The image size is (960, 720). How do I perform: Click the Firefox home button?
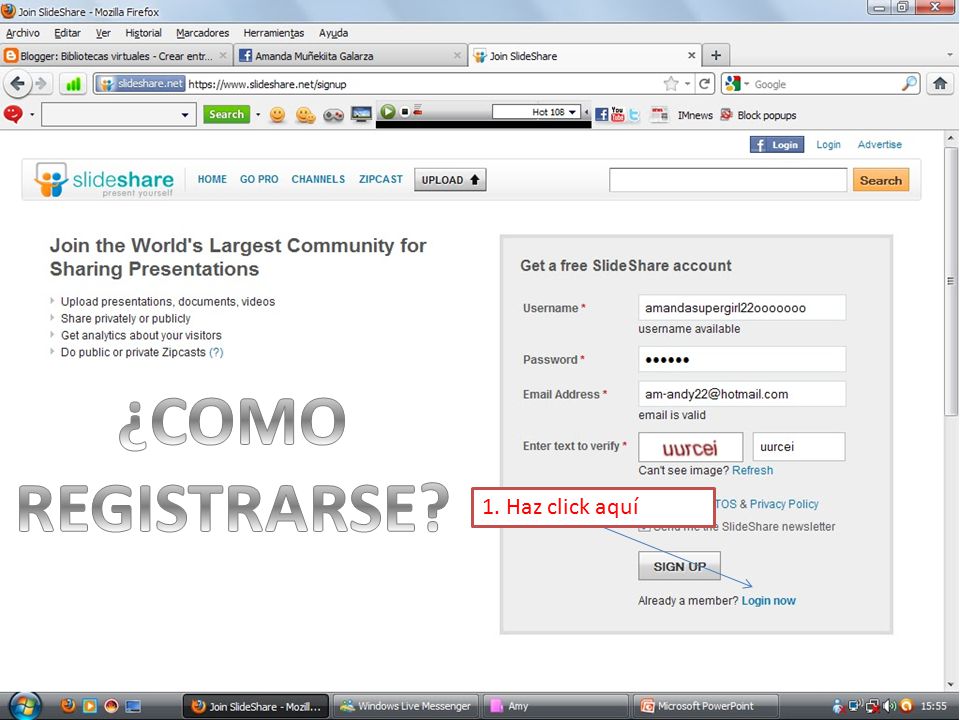tap(940, 84)
